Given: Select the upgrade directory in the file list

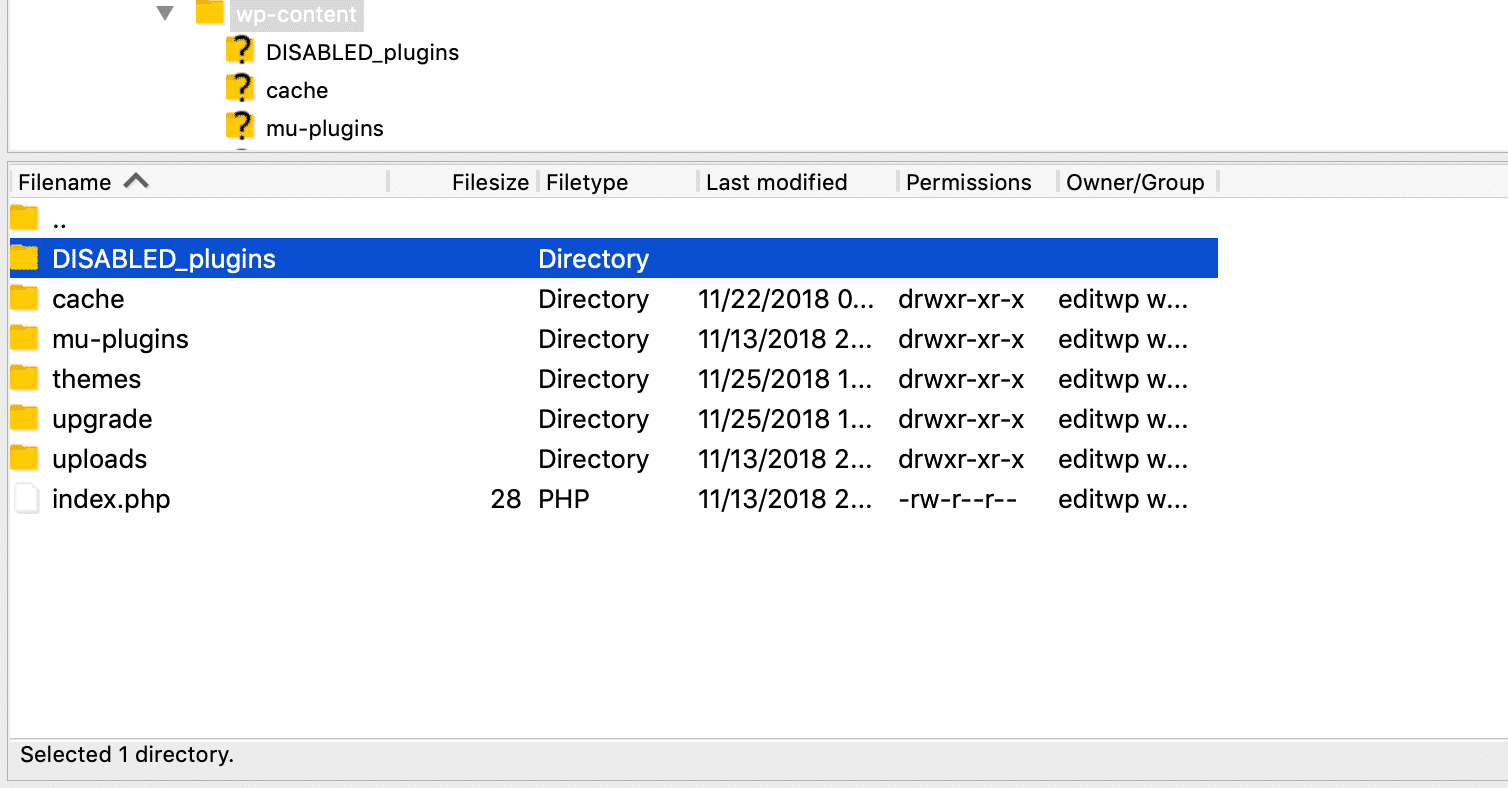Looking at the screenshot, I should click(101, 418).
